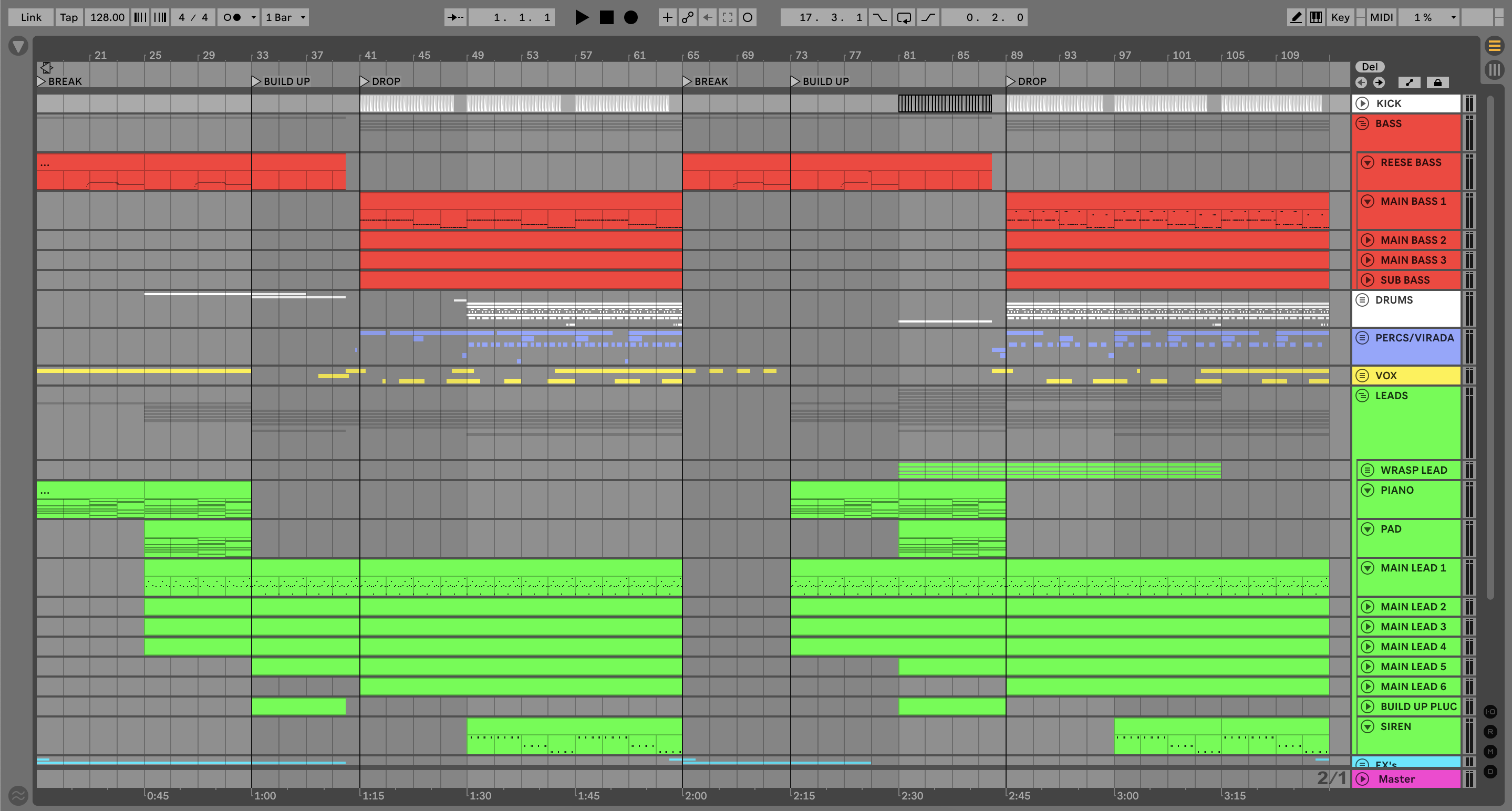Click the tempo field 128.00
The width and height of the screenshot is (1512, 811).
[x=107, y=18]
